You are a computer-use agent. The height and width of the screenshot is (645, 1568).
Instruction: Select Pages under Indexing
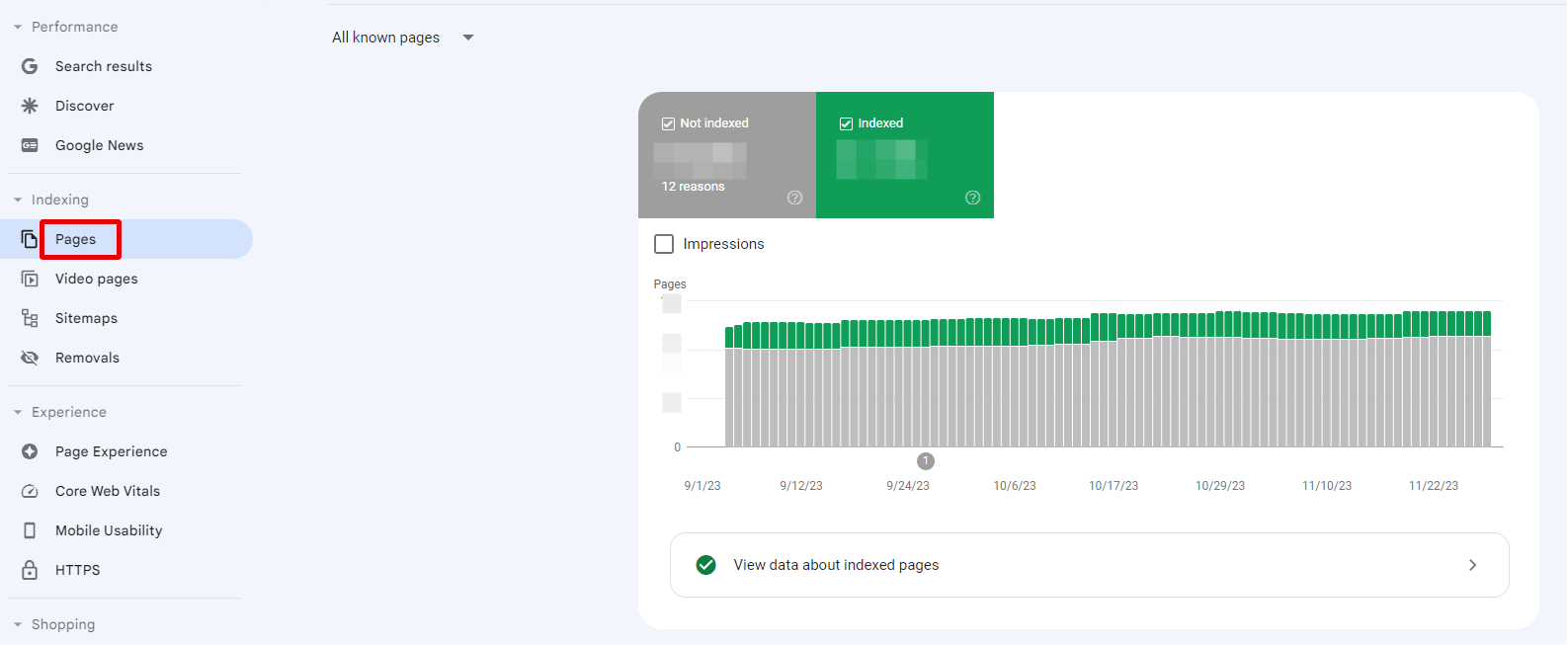pos(75,239)
